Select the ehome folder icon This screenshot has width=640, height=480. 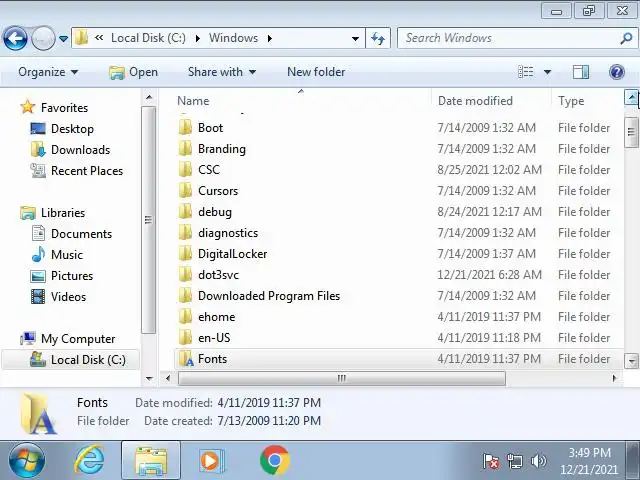click(x=185, y=317)
